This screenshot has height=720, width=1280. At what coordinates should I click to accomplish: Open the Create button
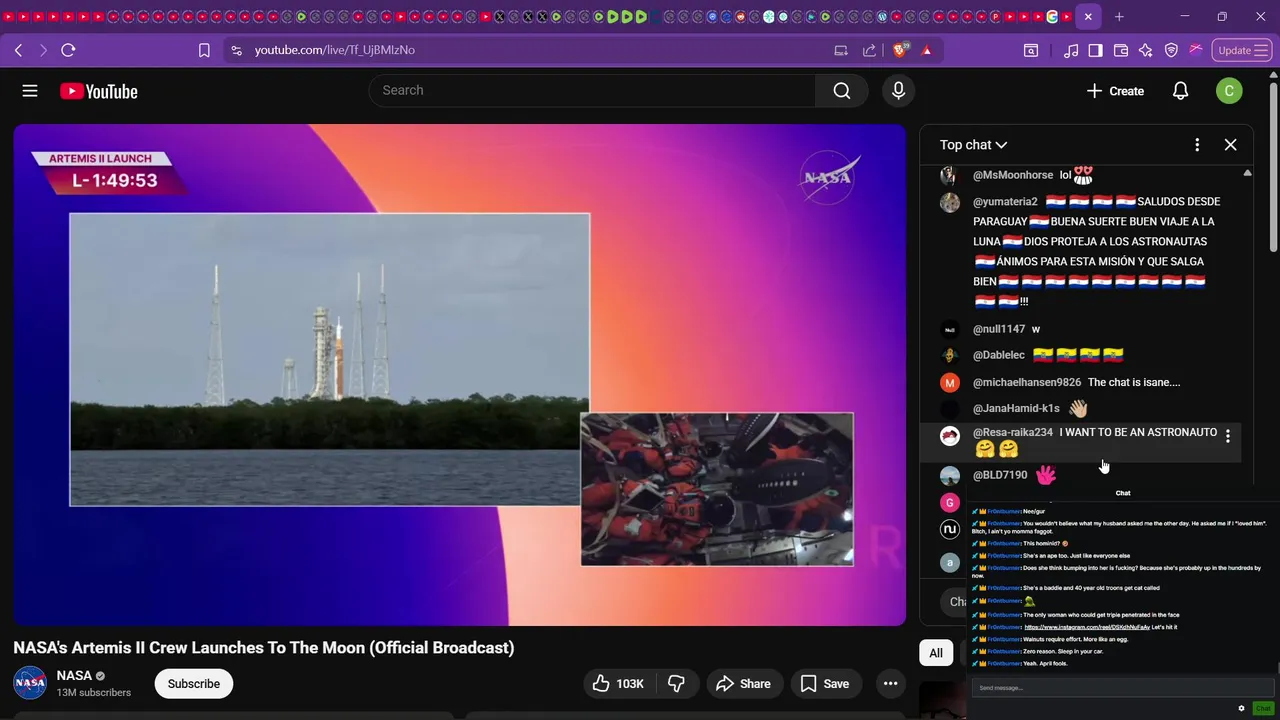[1115, 91]
